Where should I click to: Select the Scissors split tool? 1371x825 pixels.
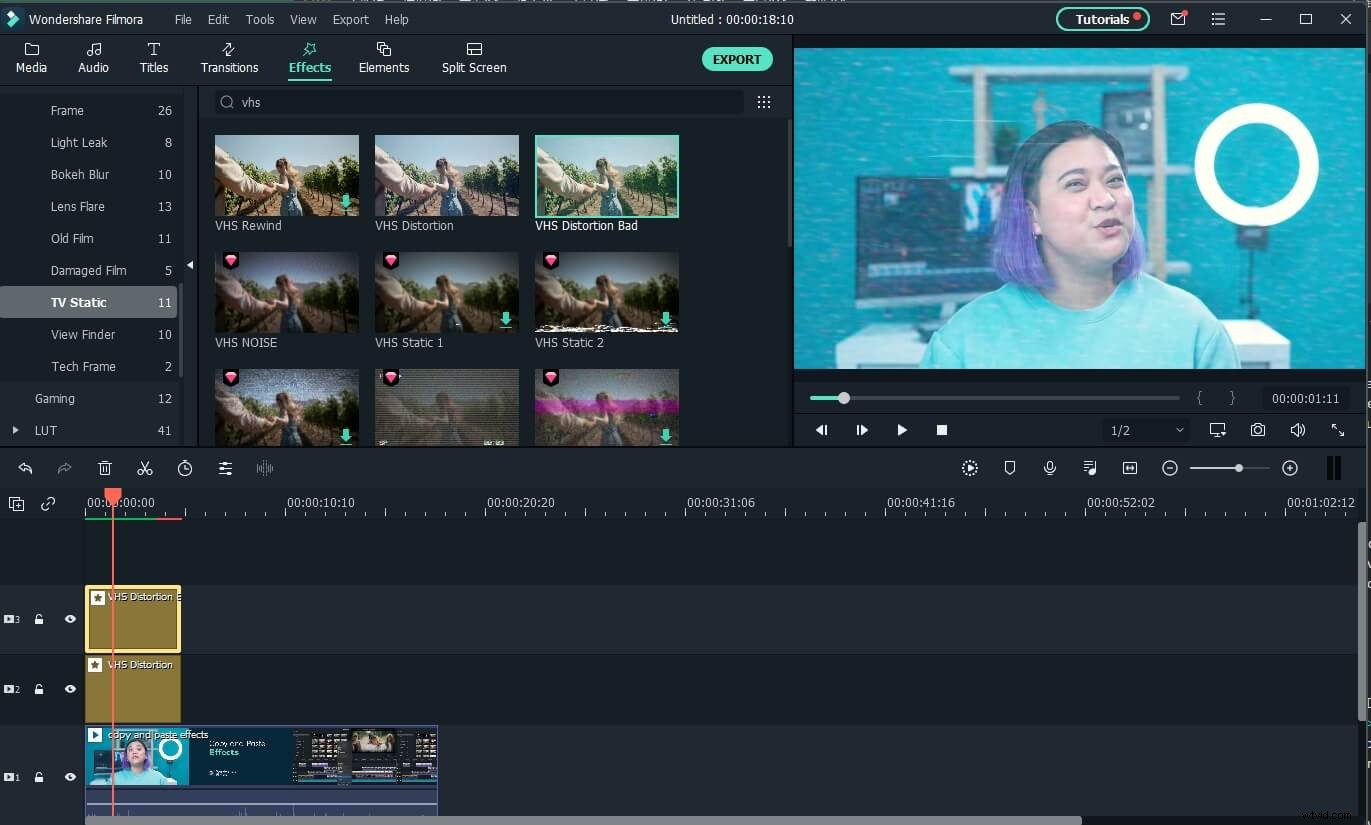[144, 467]
